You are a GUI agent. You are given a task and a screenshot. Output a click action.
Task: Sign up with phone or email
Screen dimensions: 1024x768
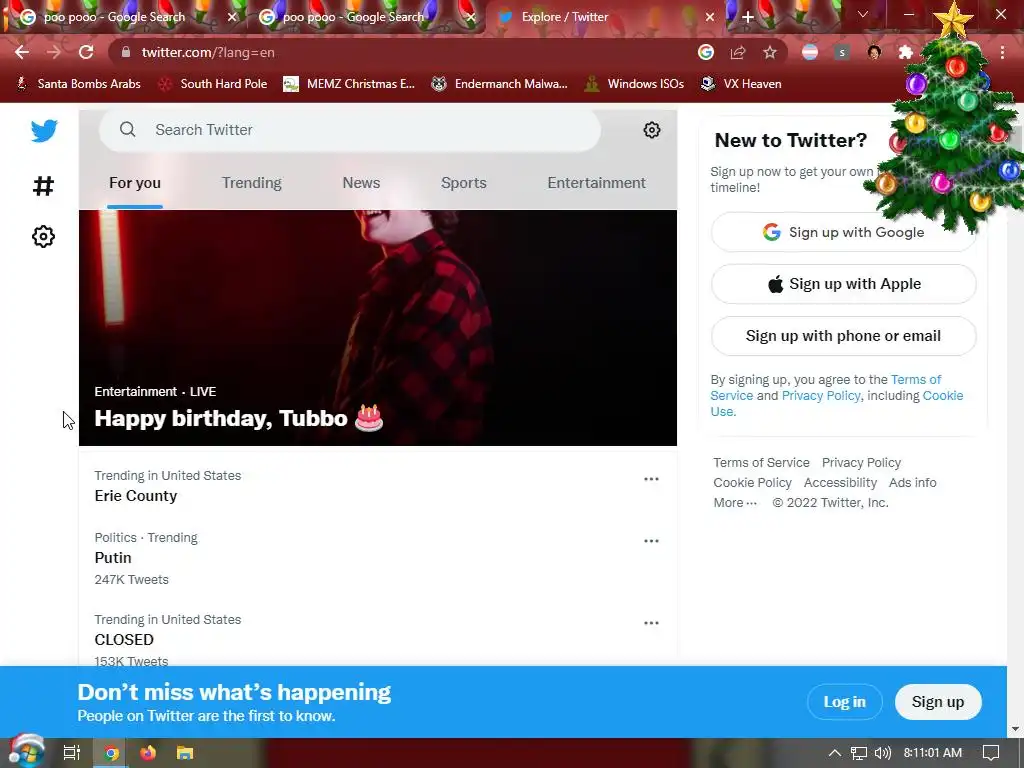[843, 336]
